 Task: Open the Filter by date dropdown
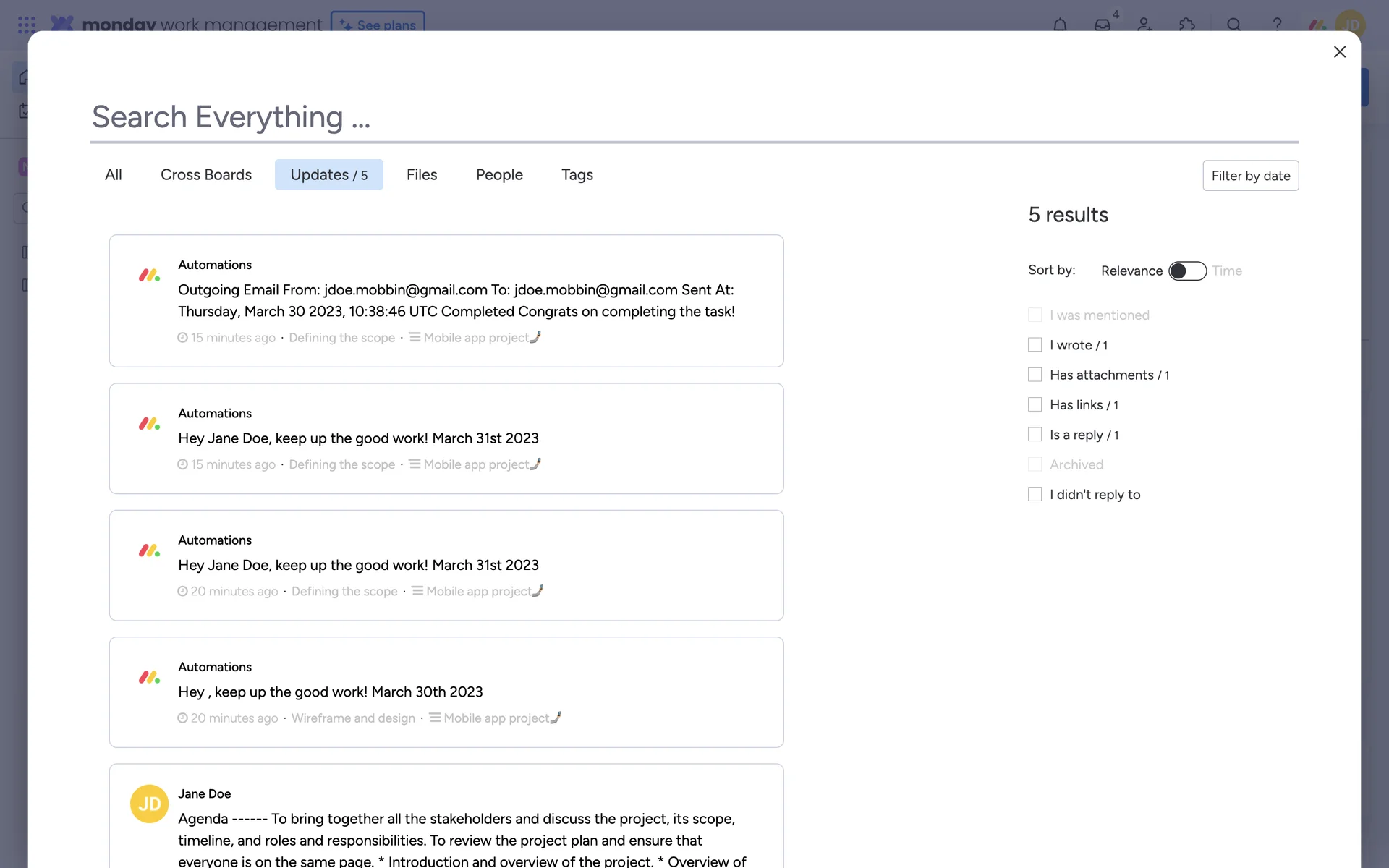1250,176
